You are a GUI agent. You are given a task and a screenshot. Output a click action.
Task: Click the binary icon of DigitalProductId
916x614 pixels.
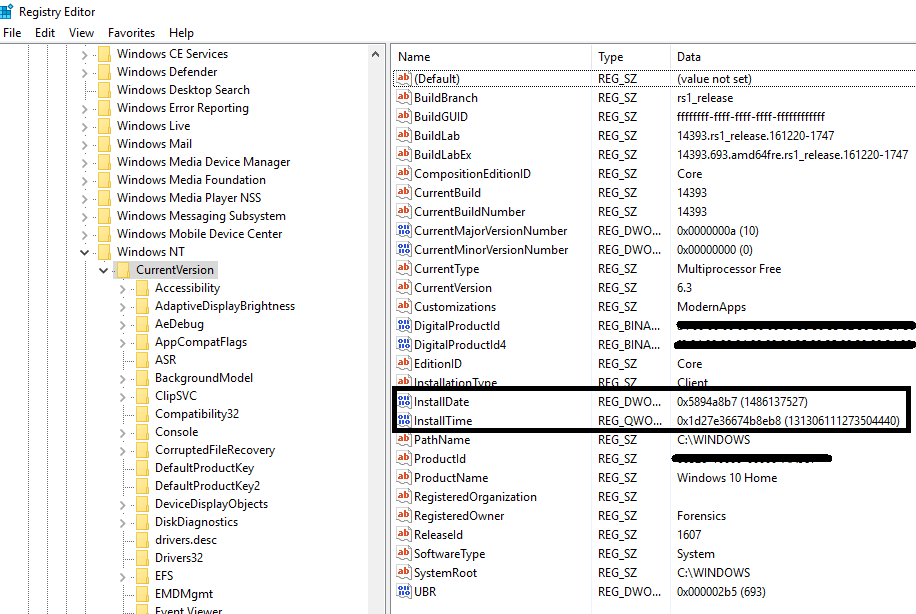404,325
